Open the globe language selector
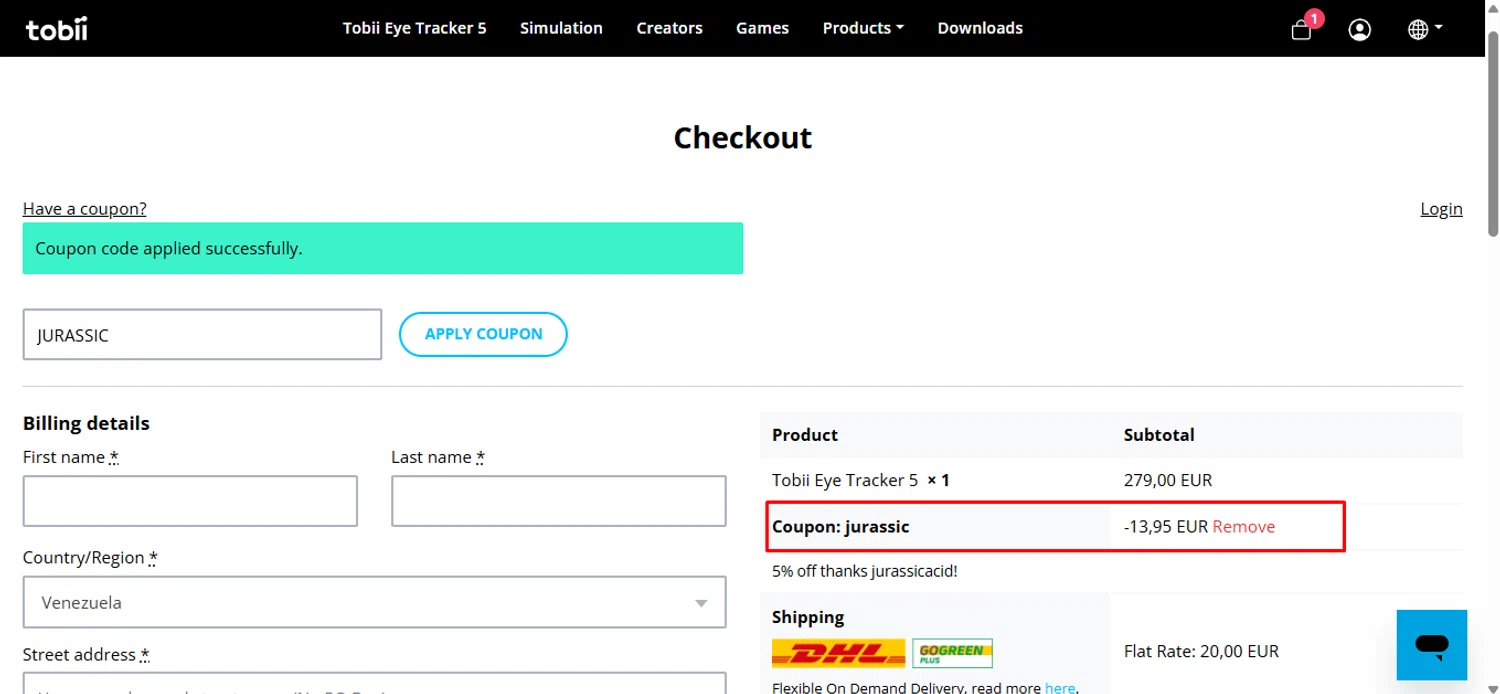The width and height of the screenshot is (1500, 694). click(x=1424, y=29)
